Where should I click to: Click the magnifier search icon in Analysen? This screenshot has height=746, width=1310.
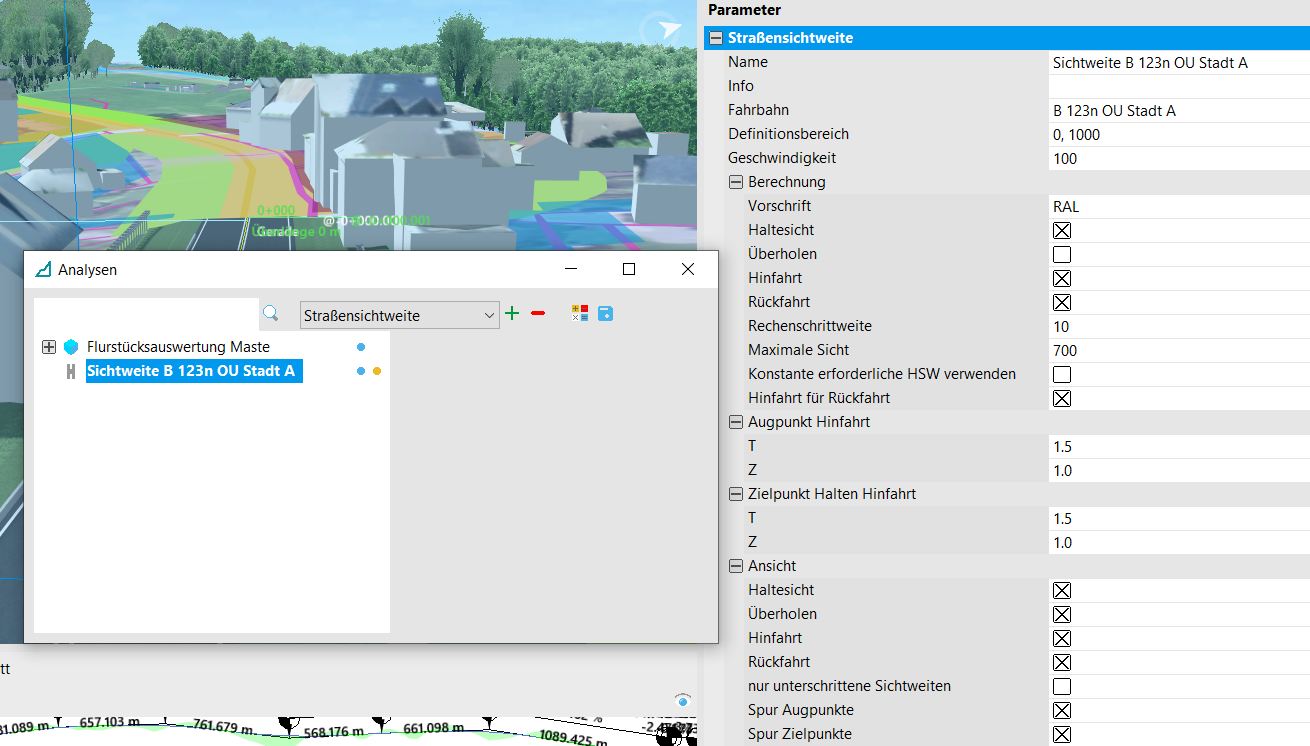(x=271, y=314)
